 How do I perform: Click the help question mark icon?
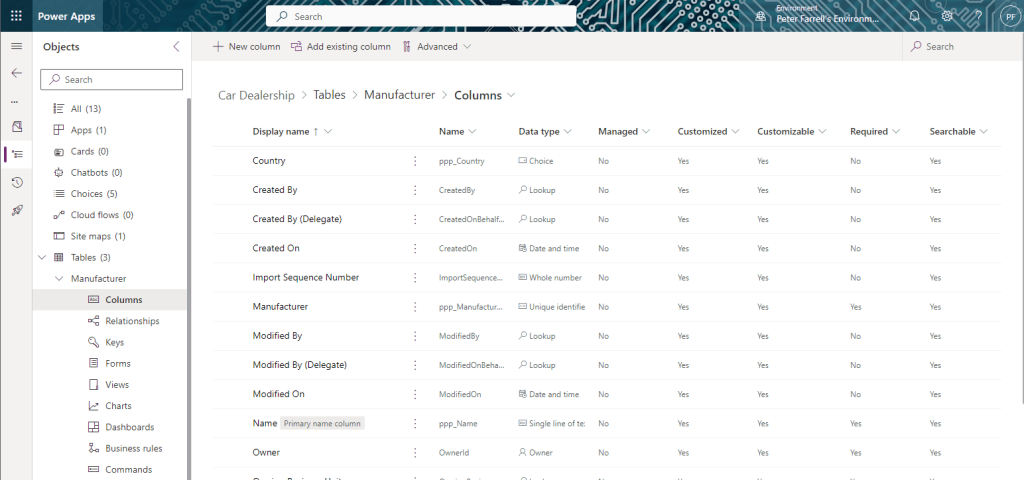tap(977, 16)
